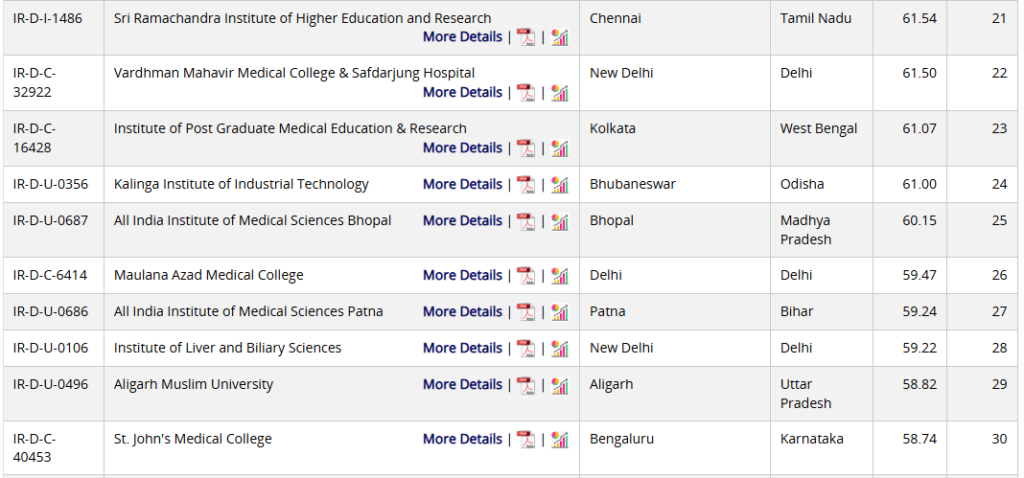Show More Details for Maulana Azad Medical College

point(462,275)
